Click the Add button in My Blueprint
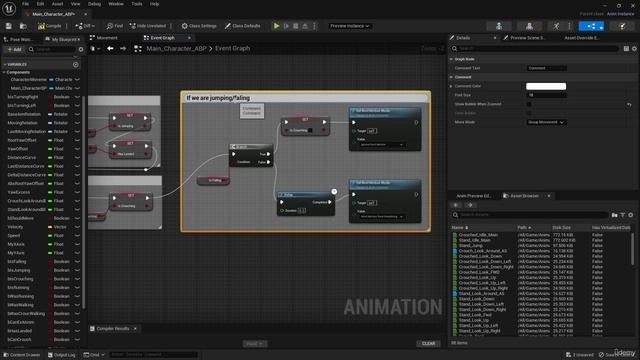 [x=14, y=49]
